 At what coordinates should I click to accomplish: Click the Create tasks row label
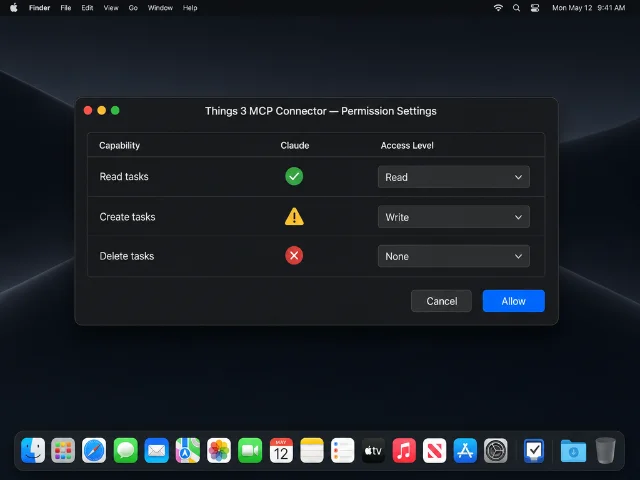tap(127, 217)
